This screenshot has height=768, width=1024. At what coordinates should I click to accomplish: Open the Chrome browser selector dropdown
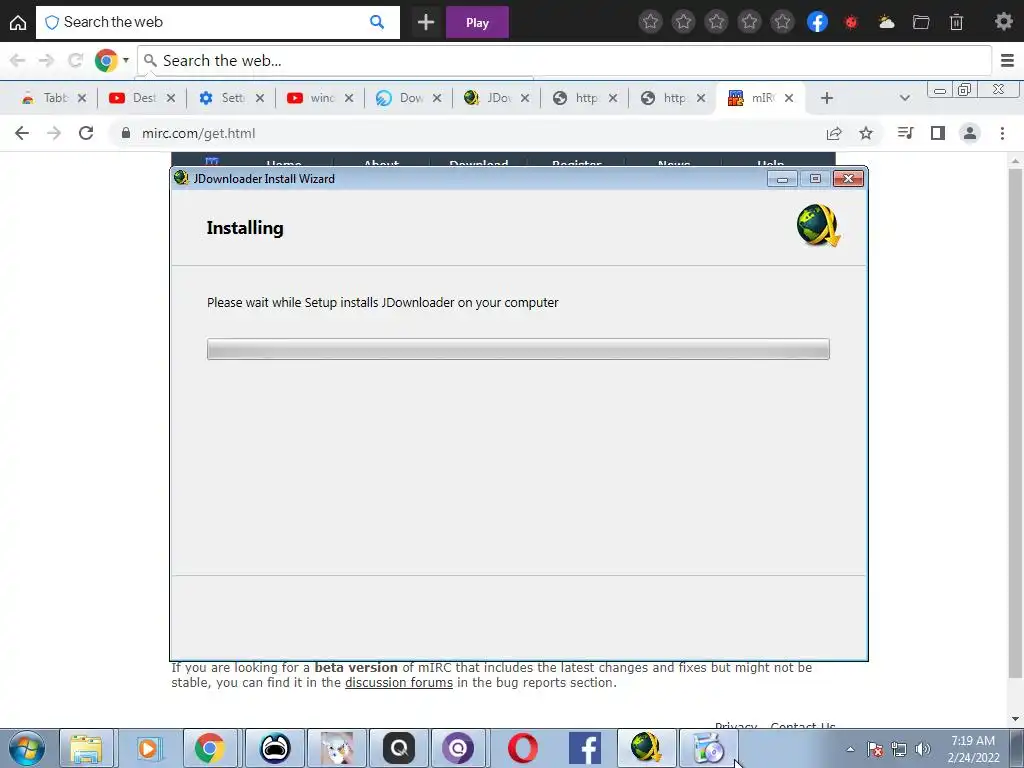[x=112, y=61]
